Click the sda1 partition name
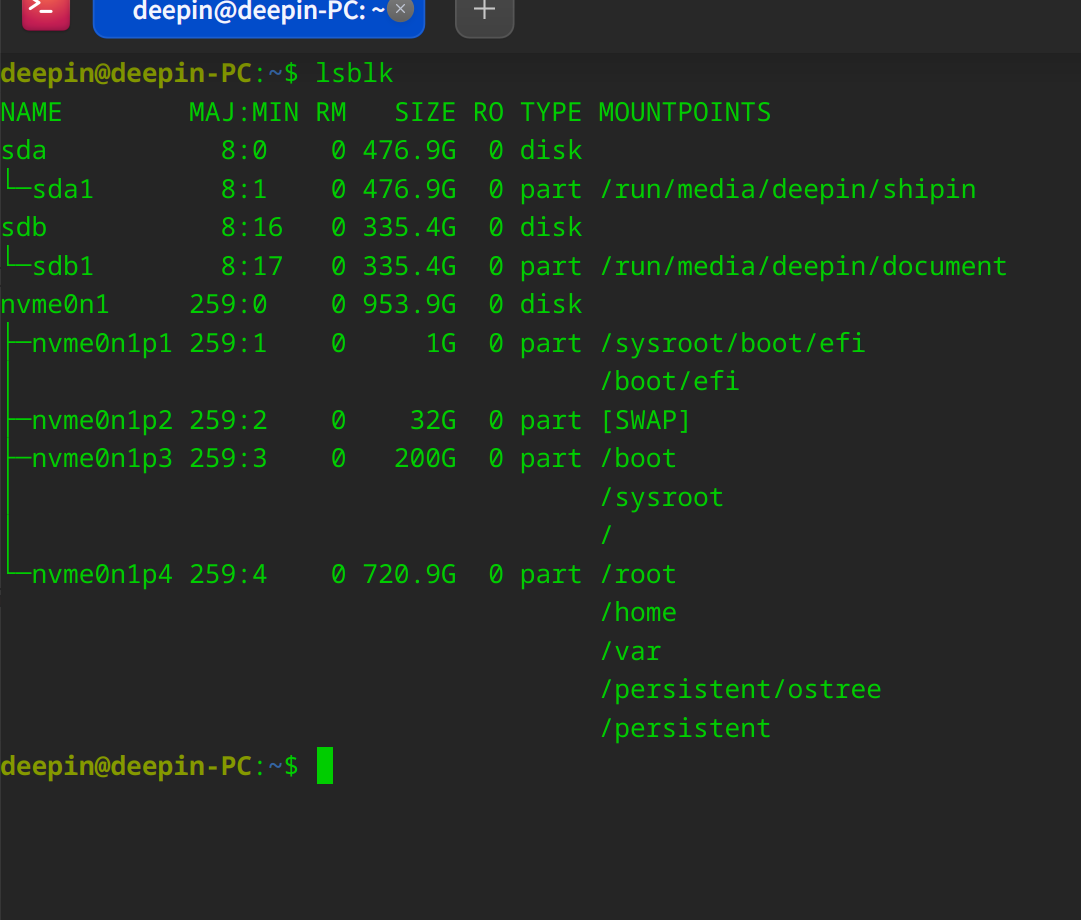The image size is (1081, 920). tap(63, 190)
